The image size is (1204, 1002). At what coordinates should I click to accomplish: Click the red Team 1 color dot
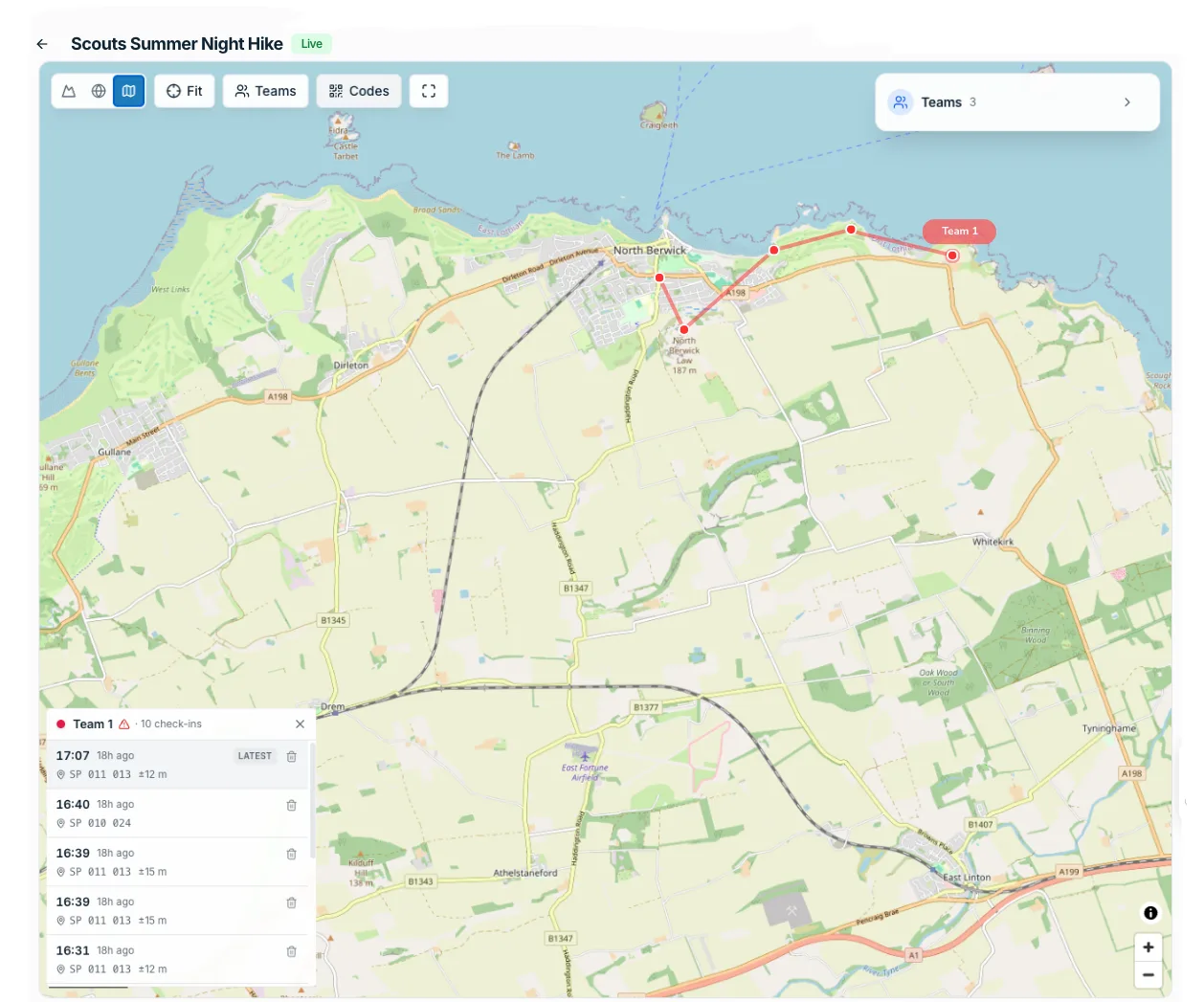tap(61, 724)
